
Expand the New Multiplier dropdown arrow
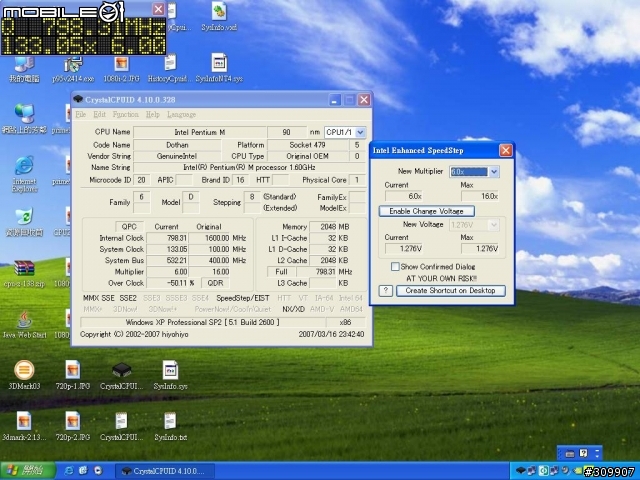click(x=493, y=171)
